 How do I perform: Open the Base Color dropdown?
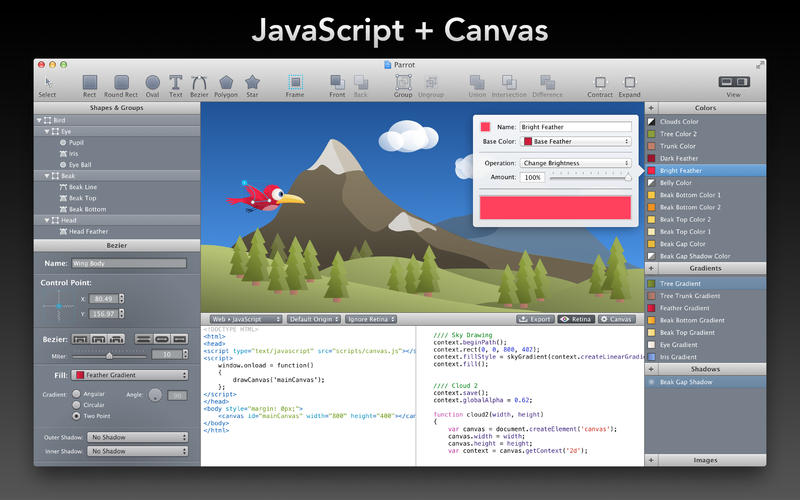point(576,141)
